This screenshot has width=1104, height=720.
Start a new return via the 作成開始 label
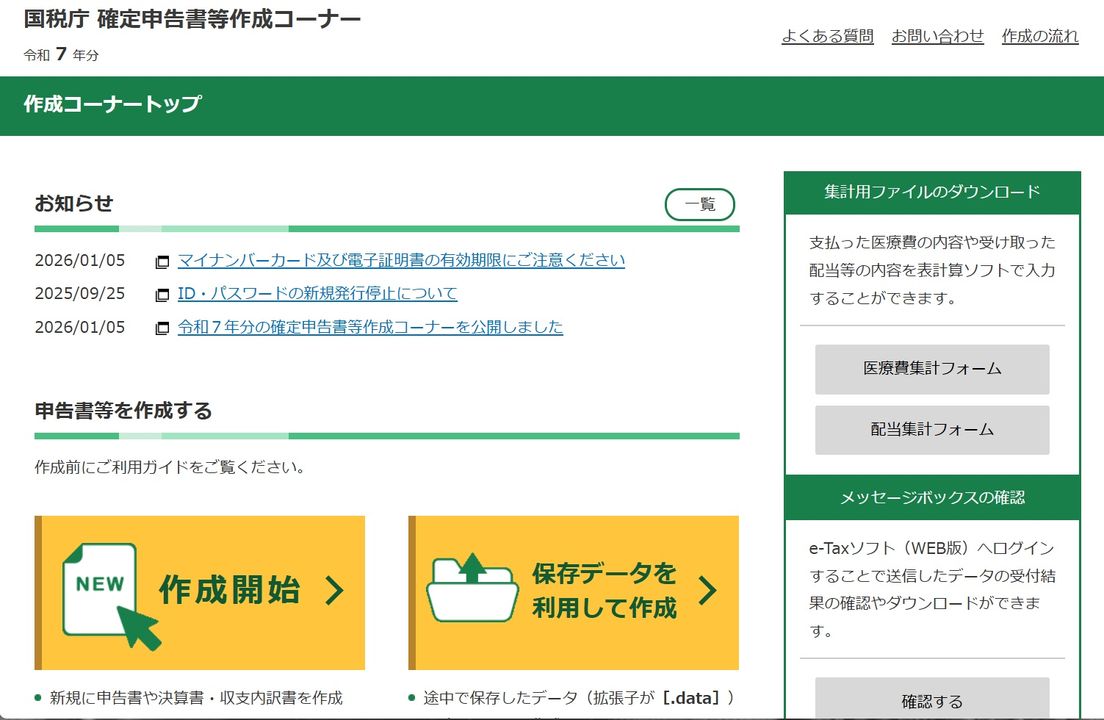(229, 591)
